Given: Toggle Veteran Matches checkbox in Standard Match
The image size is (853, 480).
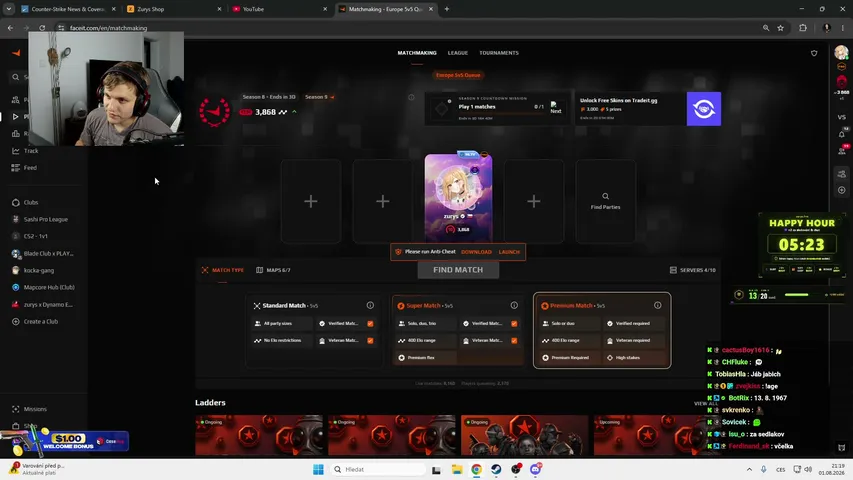Looking at the screenshot, I should [x=370, y=341].
